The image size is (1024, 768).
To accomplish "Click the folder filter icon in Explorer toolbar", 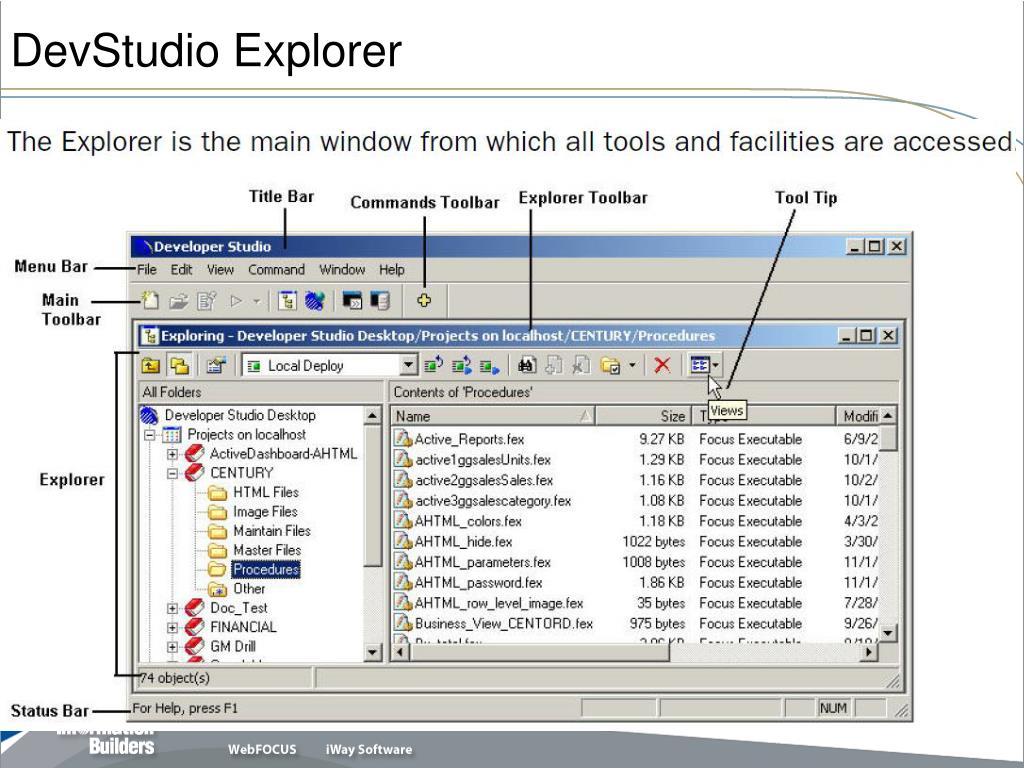I will point(610,366).
